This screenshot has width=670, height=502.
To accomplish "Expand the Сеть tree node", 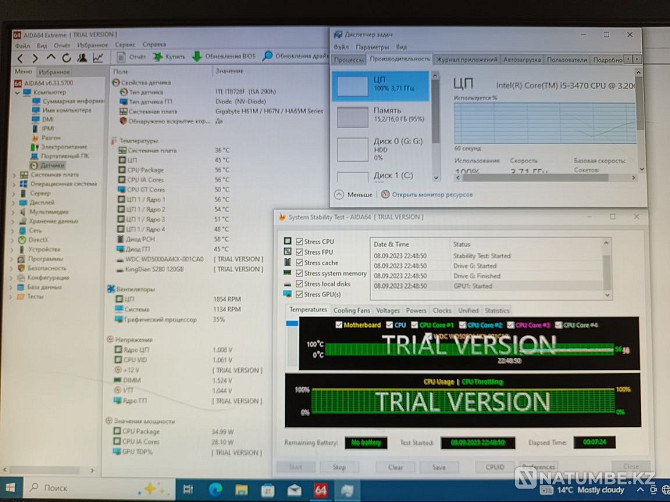I will pos(14,231).
